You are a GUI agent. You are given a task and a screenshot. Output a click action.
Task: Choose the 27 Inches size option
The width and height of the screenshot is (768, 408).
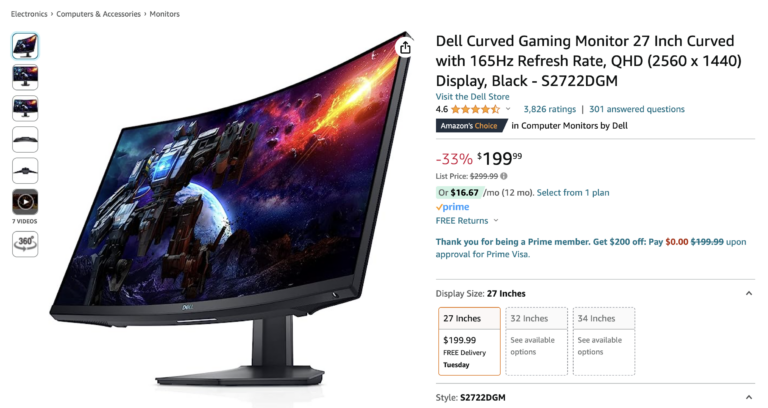(x=469, y=341)
